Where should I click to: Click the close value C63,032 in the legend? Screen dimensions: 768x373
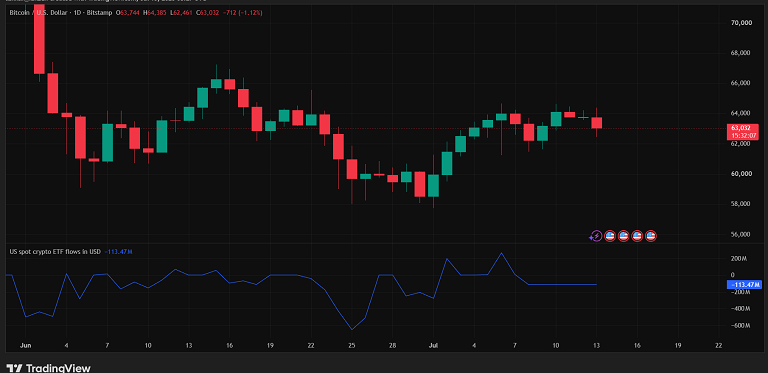[x=208, y=13]
